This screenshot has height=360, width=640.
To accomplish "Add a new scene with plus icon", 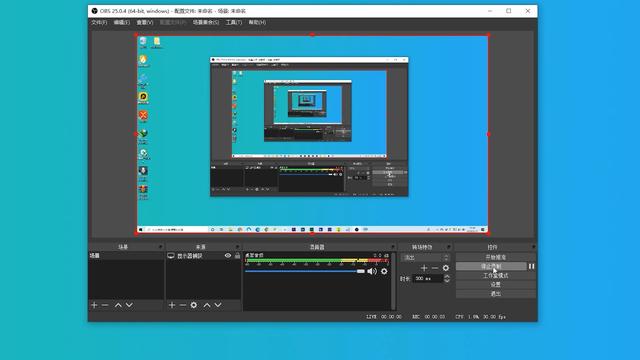I will pyautogui.click(x=94, y=305).
